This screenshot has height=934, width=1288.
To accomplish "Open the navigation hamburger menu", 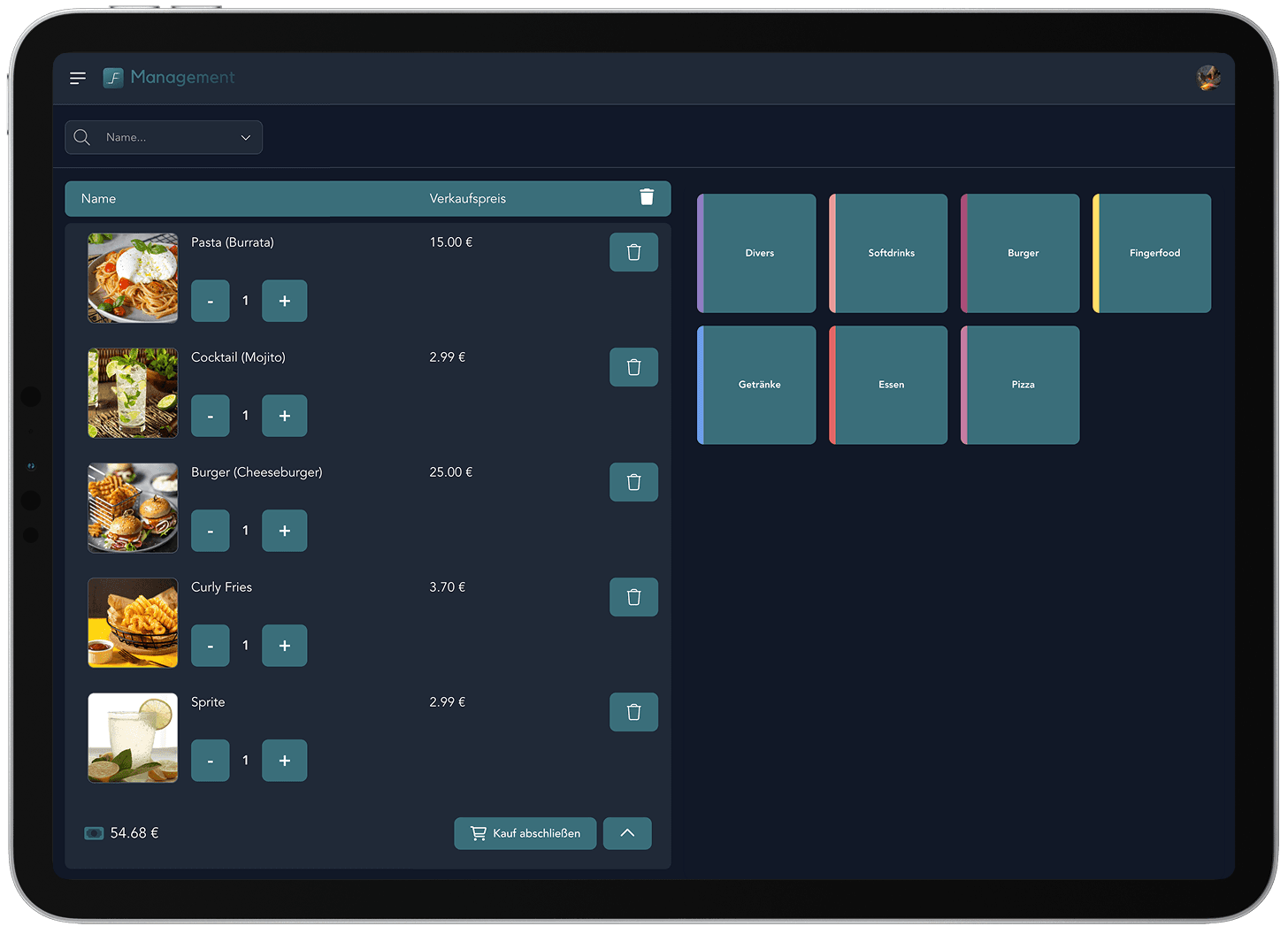I will (77, 78).
